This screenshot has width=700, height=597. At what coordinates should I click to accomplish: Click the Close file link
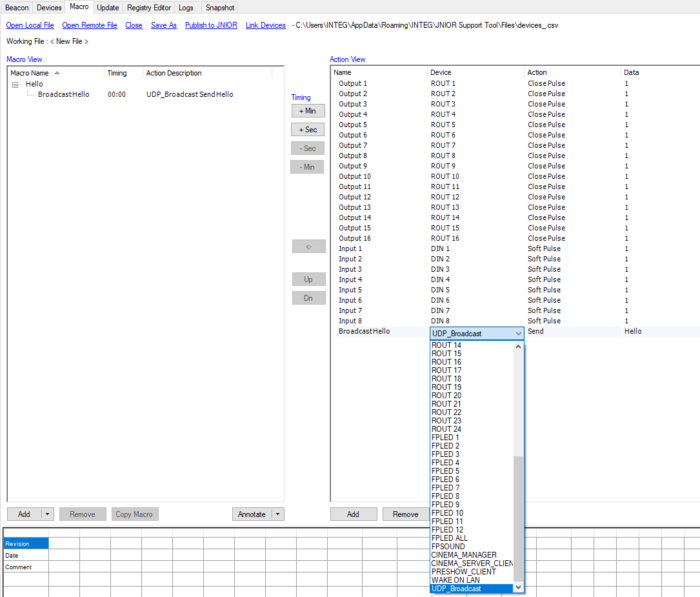click(133, 25)
